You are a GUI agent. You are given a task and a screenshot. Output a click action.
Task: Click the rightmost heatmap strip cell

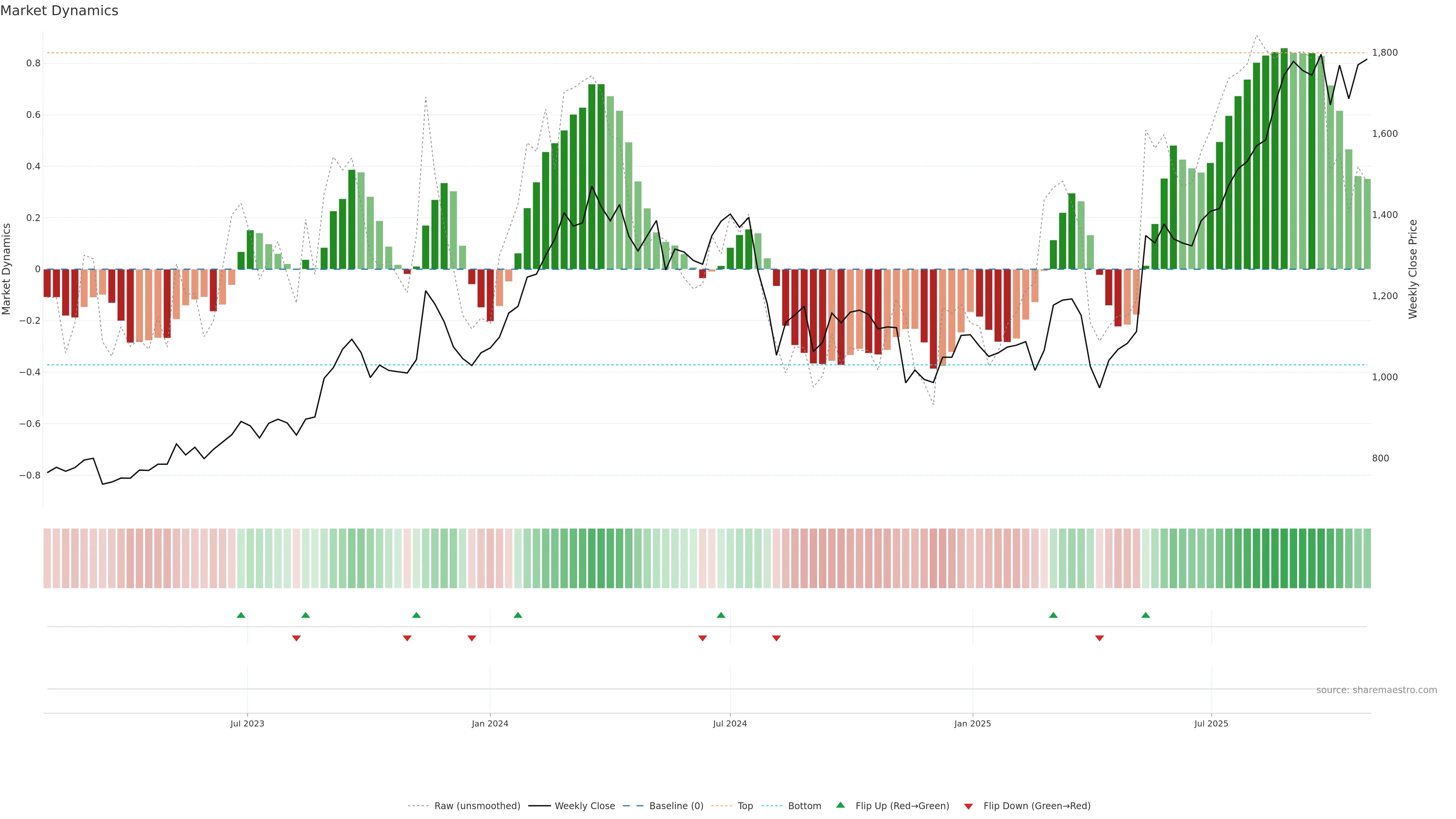1367,558
